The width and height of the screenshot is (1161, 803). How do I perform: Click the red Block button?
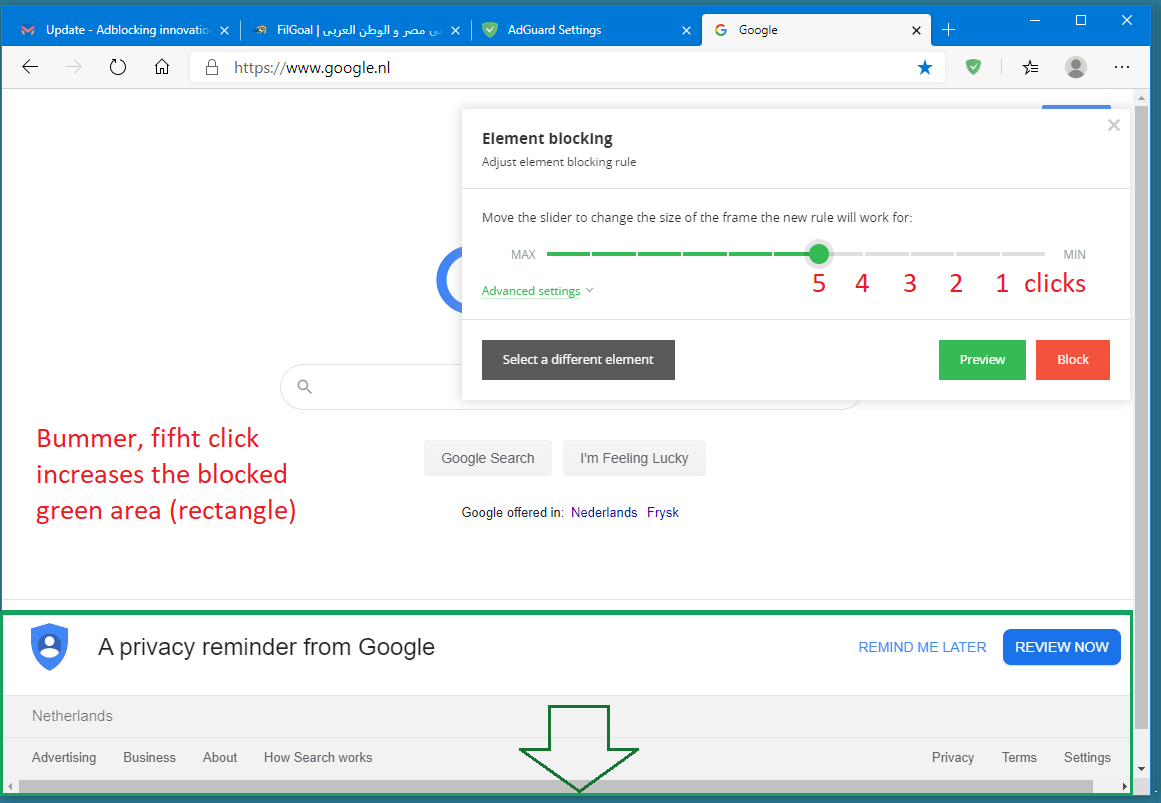1072,360
